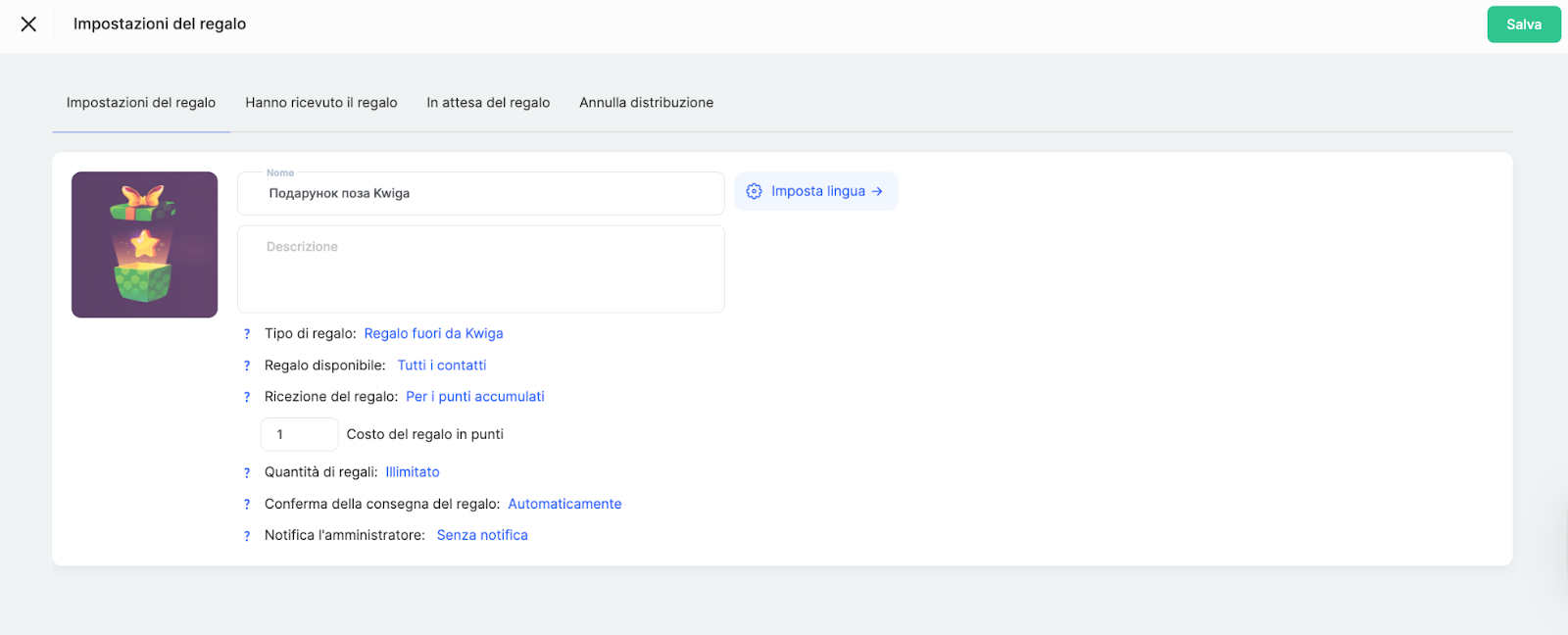
Task: Click the help icon beside Regalo disponibile
Action: (247, 366)
